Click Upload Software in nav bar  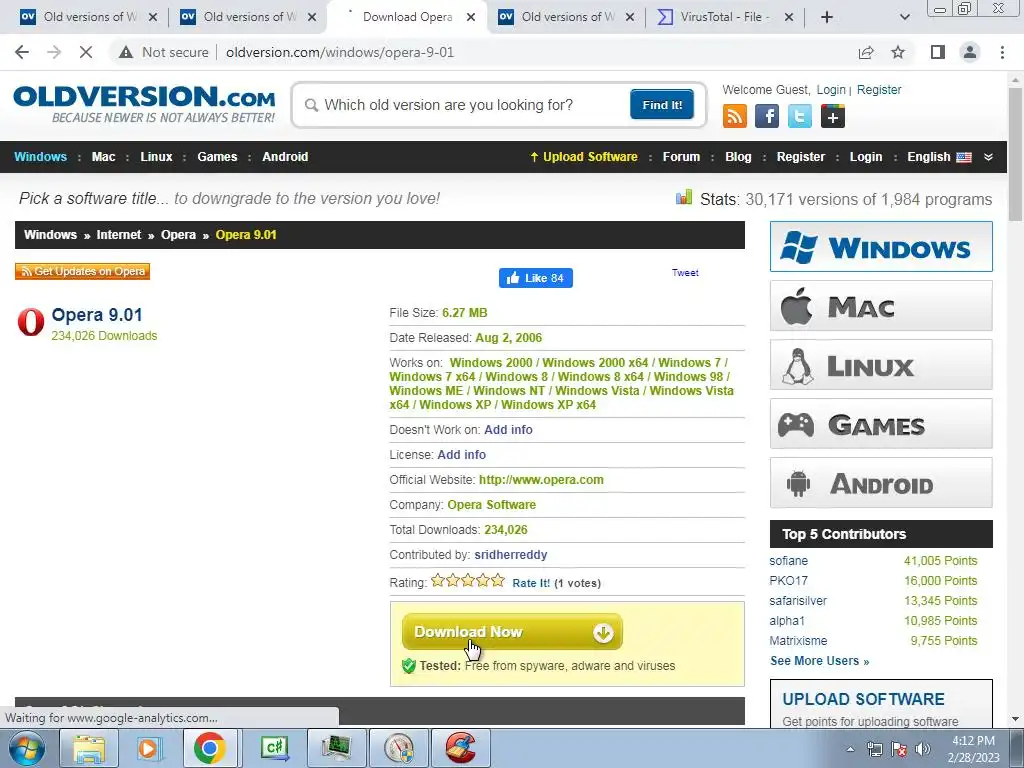coord(583,157)
